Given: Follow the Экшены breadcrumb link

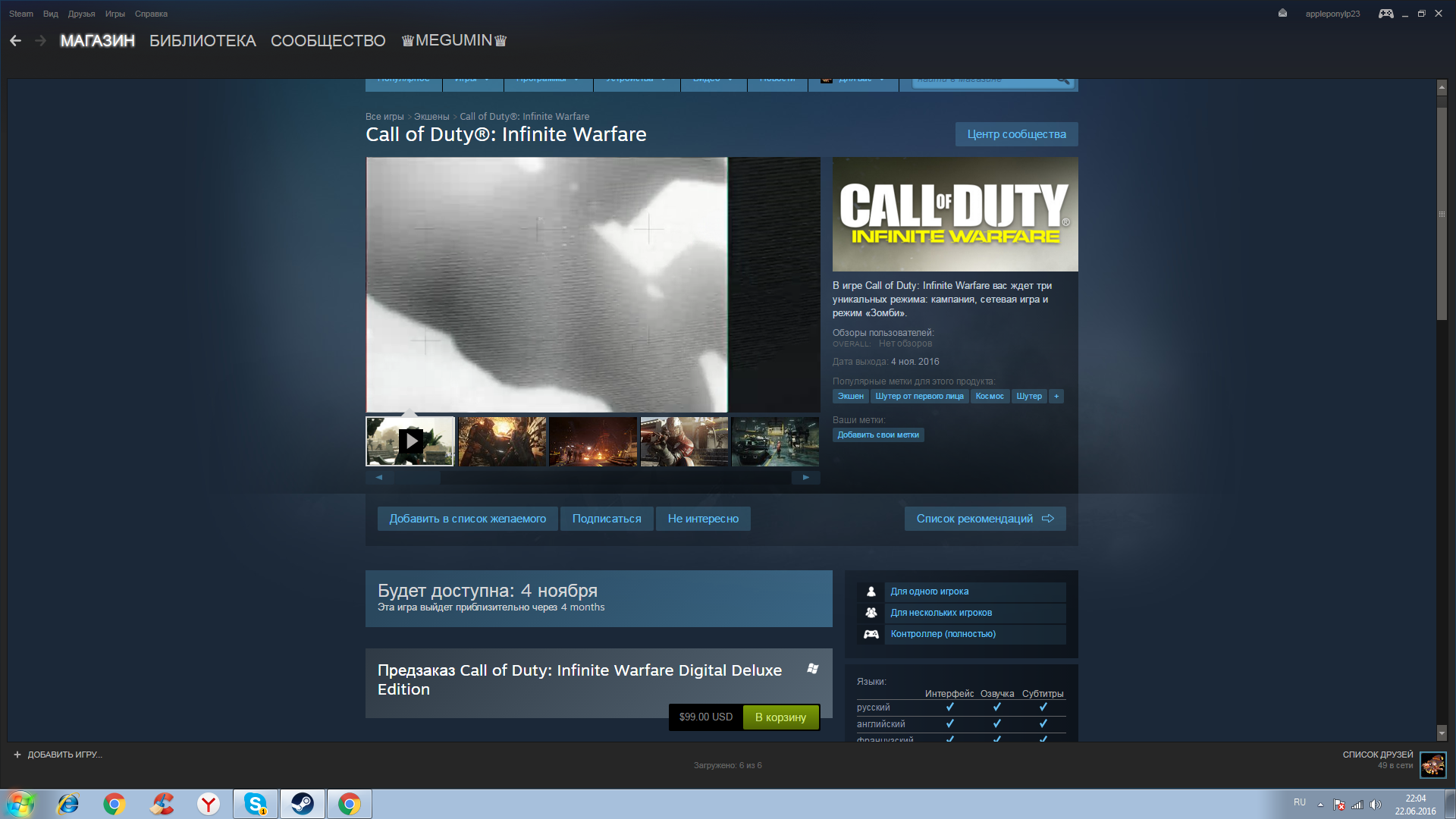Looking at the screenshot, I should click(x=431, y=117).
